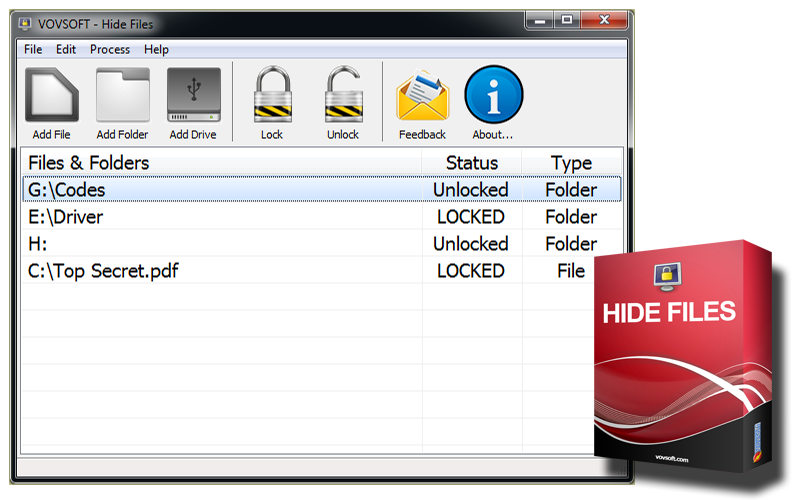Open the About info icon
This screenshot has width=792, height=500.
coord(493,94)
